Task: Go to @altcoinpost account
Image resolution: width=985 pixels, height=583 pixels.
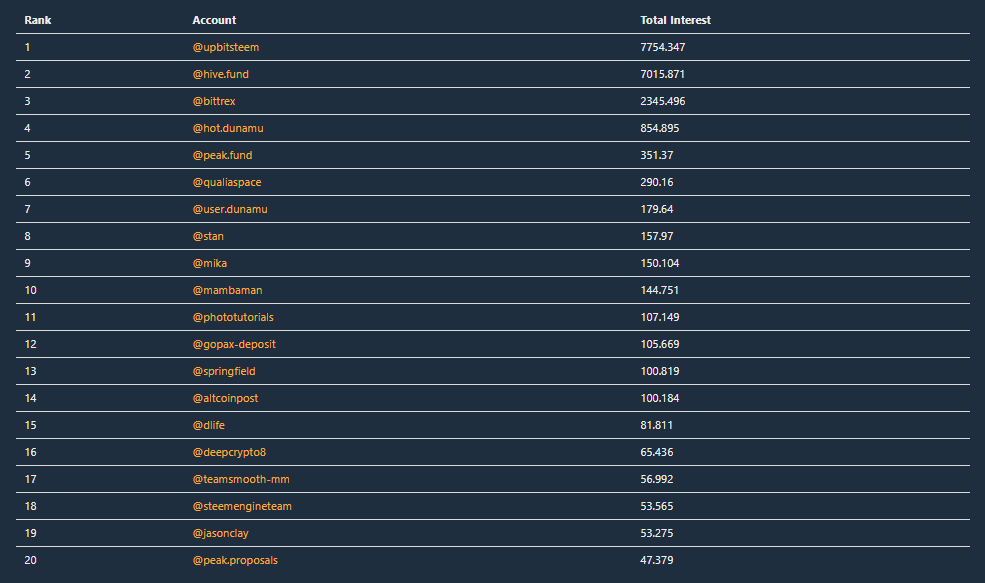Action: [225, 398]
